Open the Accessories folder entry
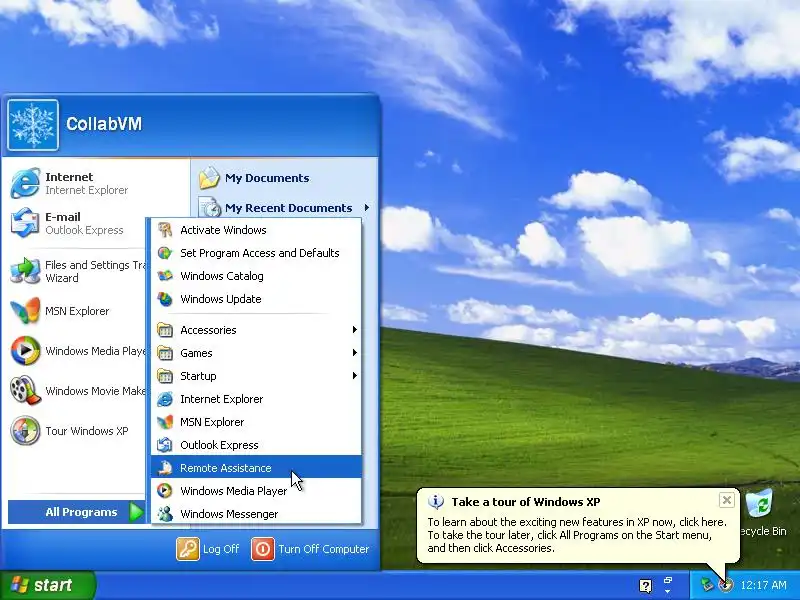 (x=256, y=330)
